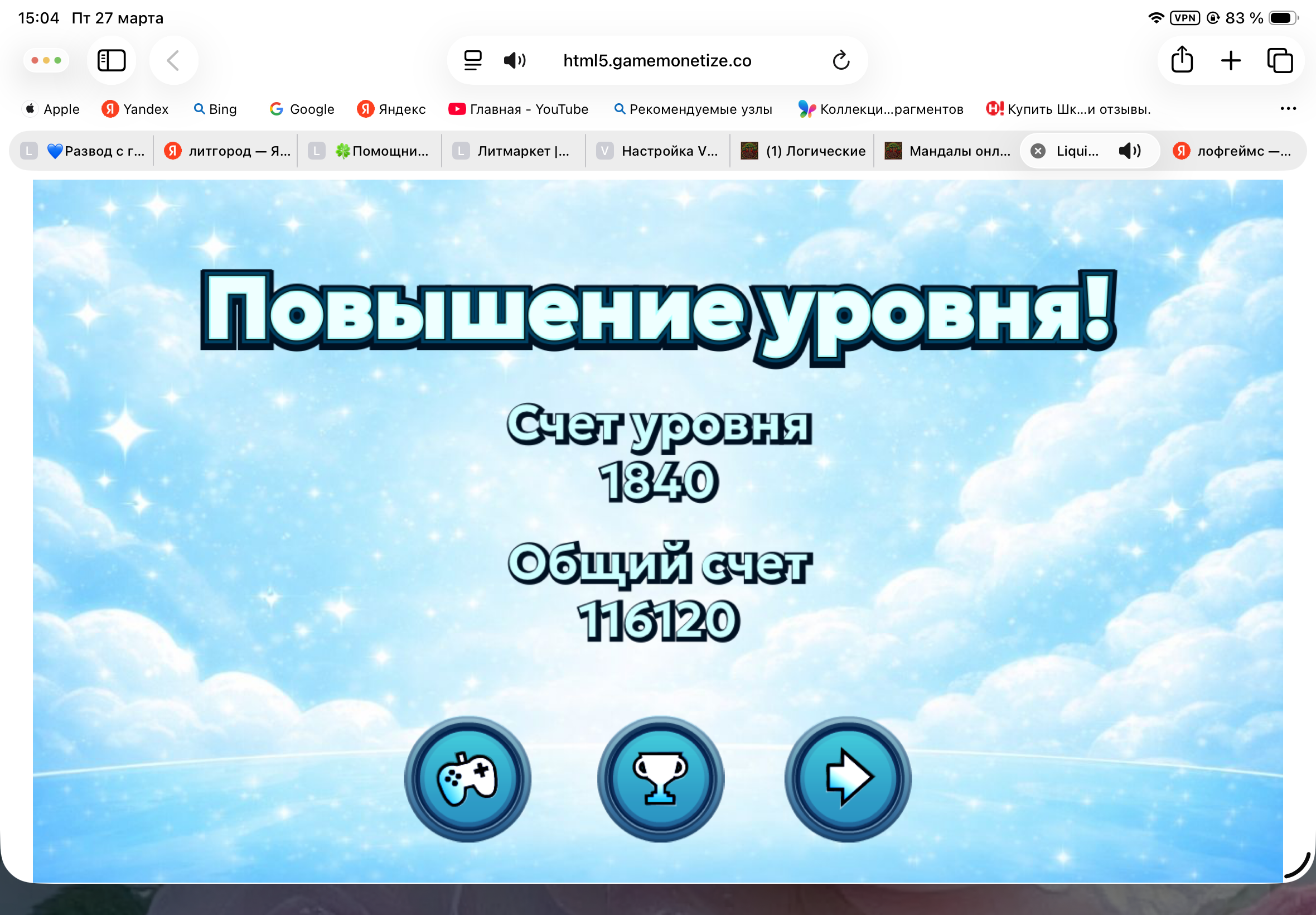Open the trophy leaderboard button
Screen dimensions: 1316x915
coord(660,778)
